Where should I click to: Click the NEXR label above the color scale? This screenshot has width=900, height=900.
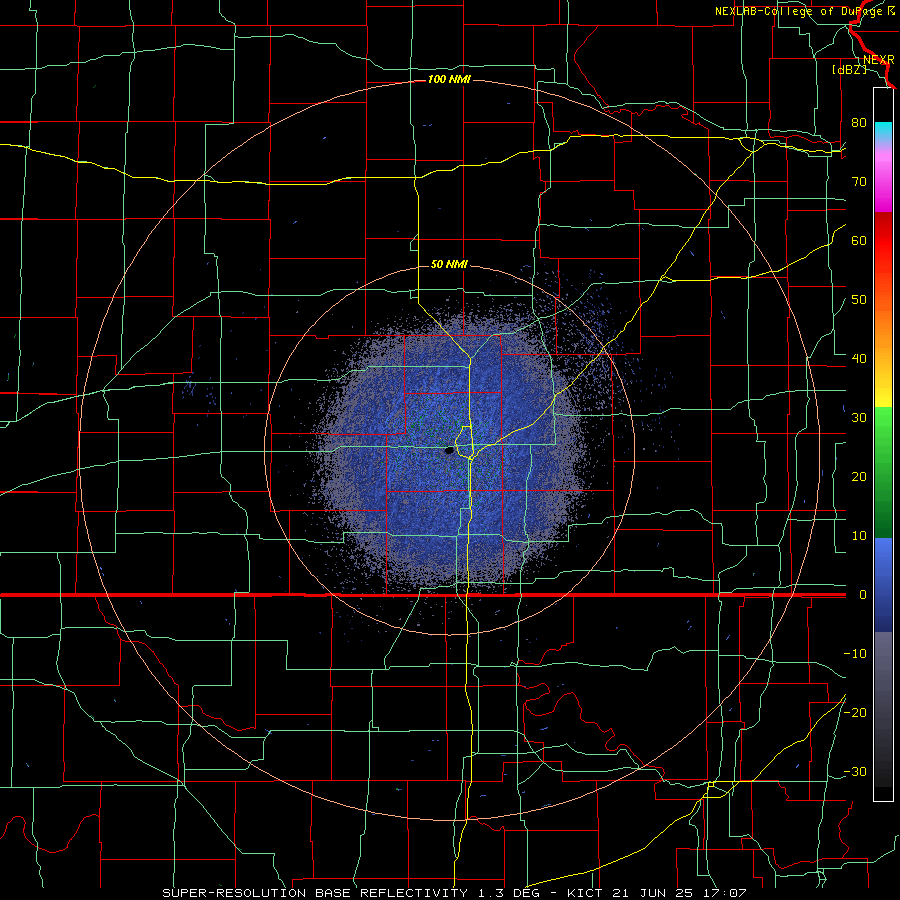(x=879, y=60)
